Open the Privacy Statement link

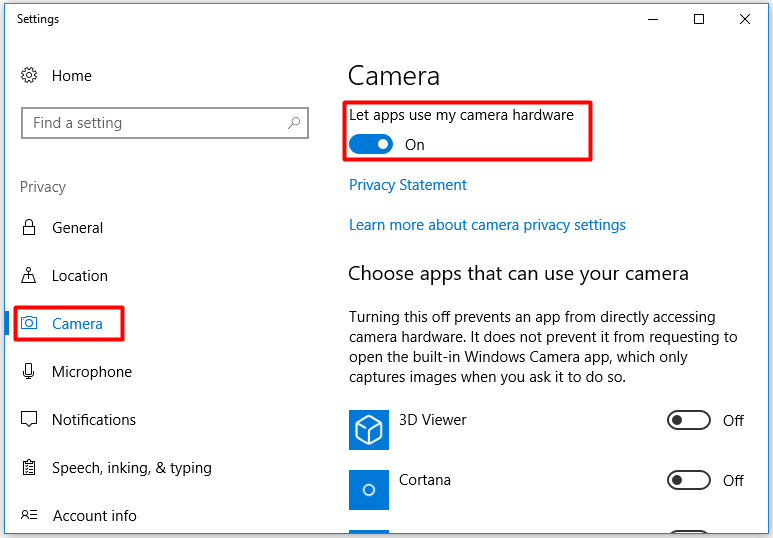pos(408,185)
